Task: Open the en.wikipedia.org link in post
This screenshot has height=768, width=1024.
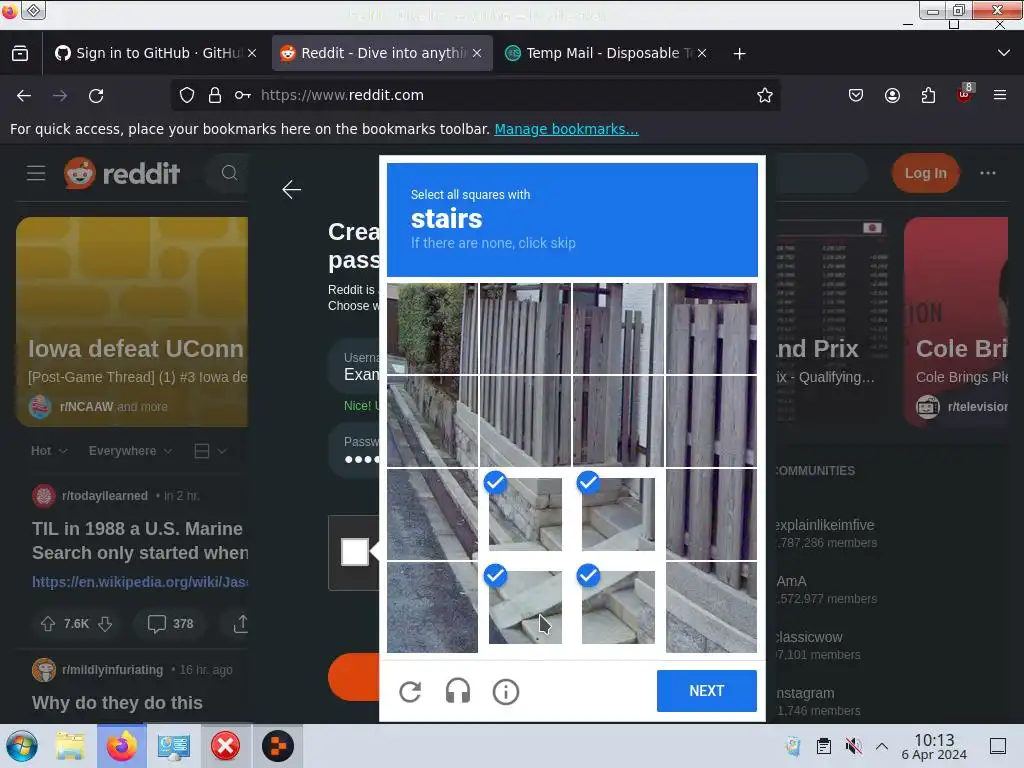Action: click(x=140, y=581)
